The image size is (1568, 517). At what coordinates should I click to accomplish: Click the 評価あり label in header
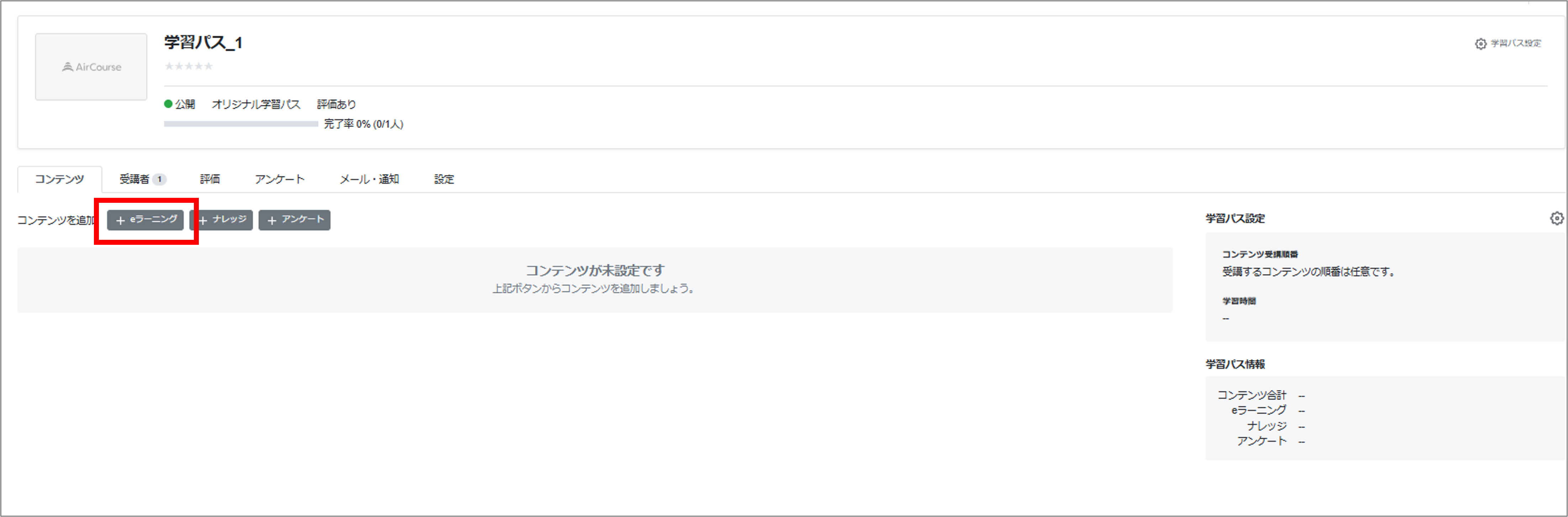(336, 104)
